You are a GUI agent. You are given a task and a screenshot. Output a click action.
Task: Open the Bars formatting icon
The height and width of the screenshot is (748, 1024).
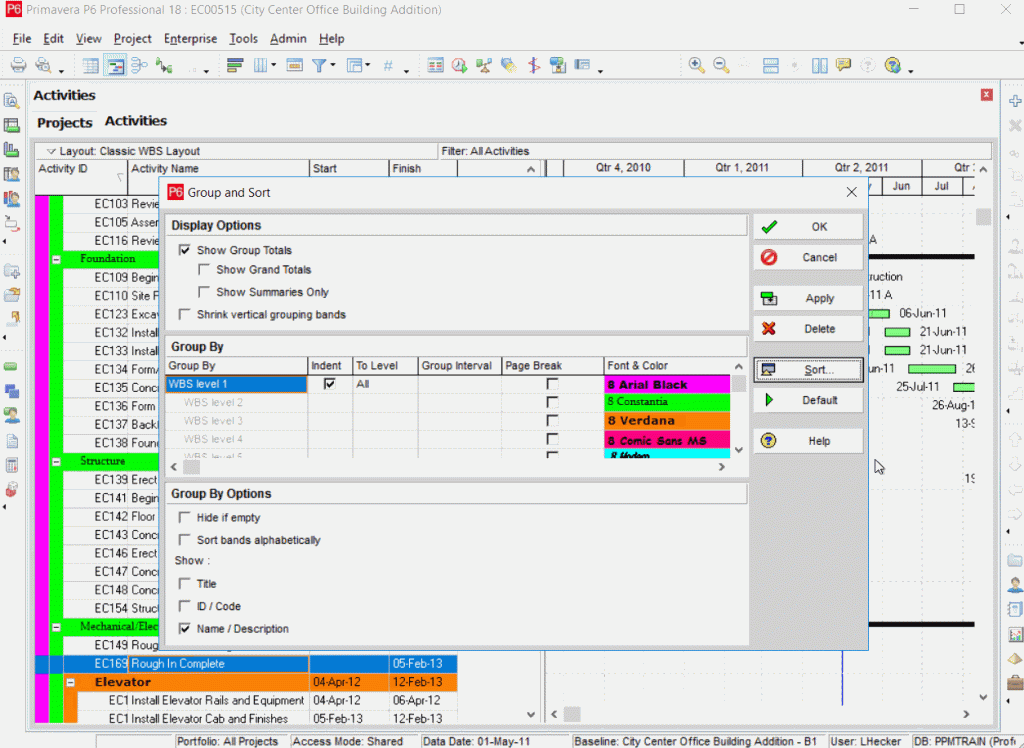coord(235,65)
